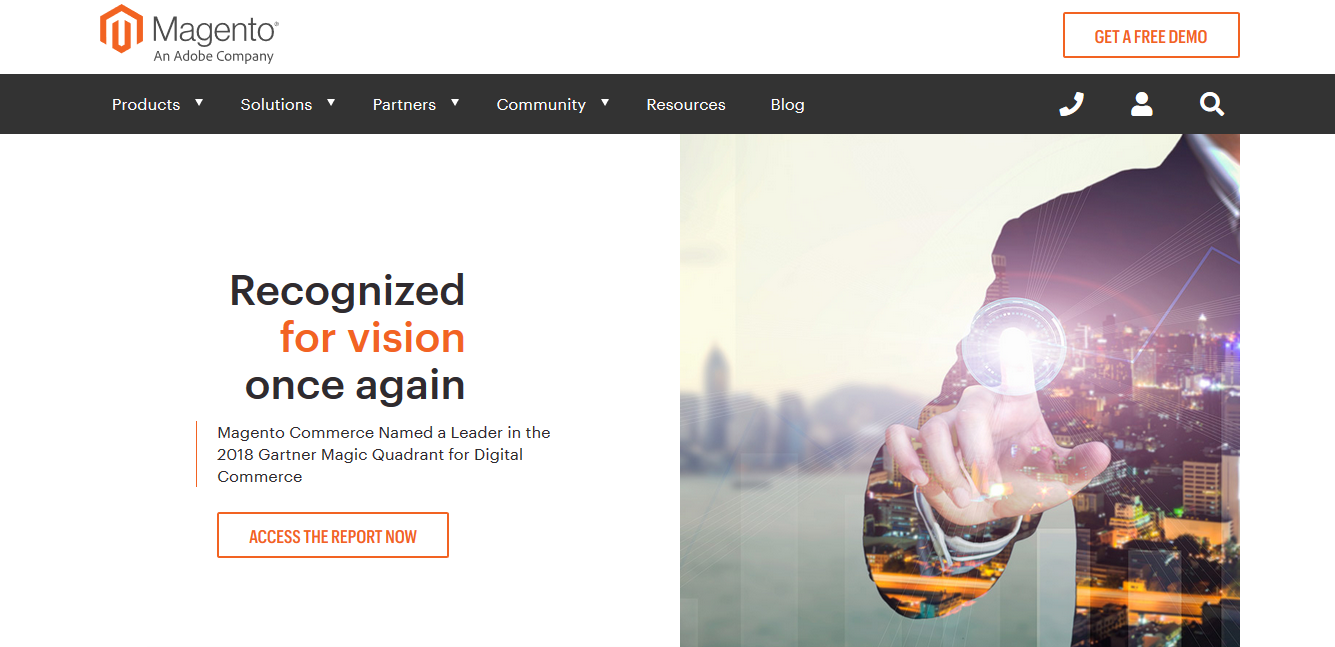Go to the Resources page
Viewport: 1335px width, 647px height.
686,104
